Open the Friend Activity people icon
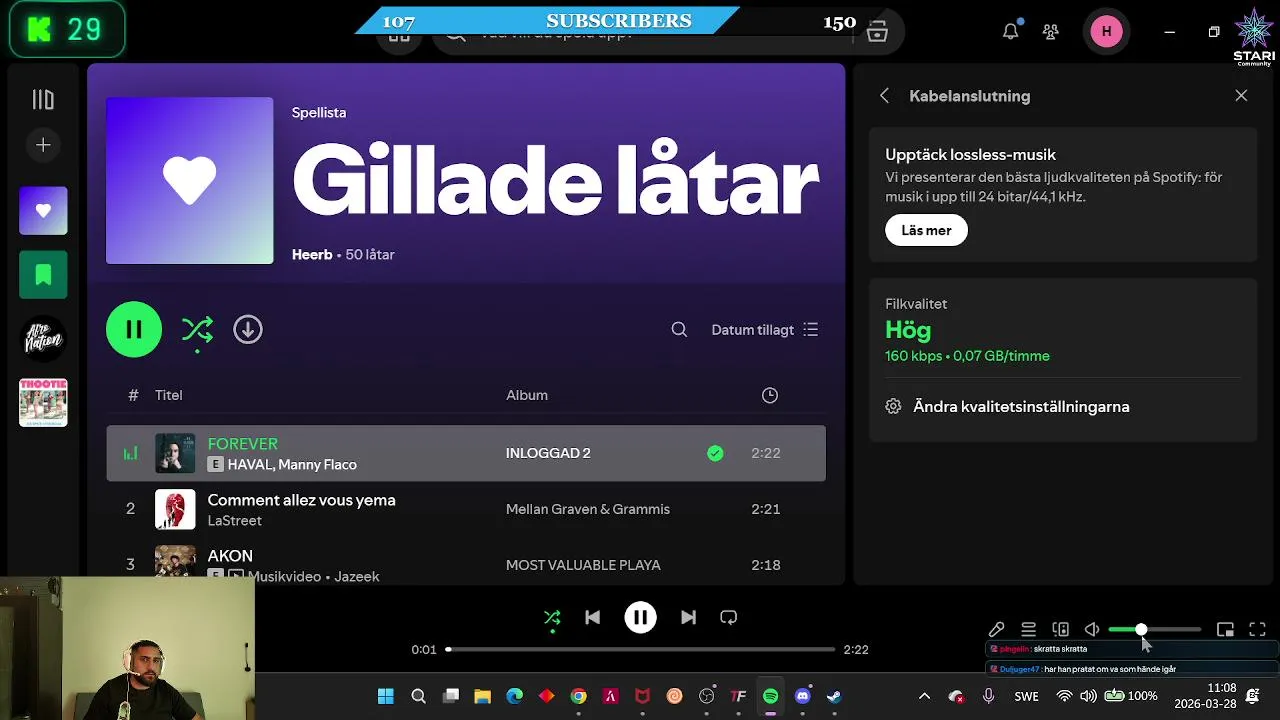The width and height of the screenshot is (1280, 720). (1050, 31)
